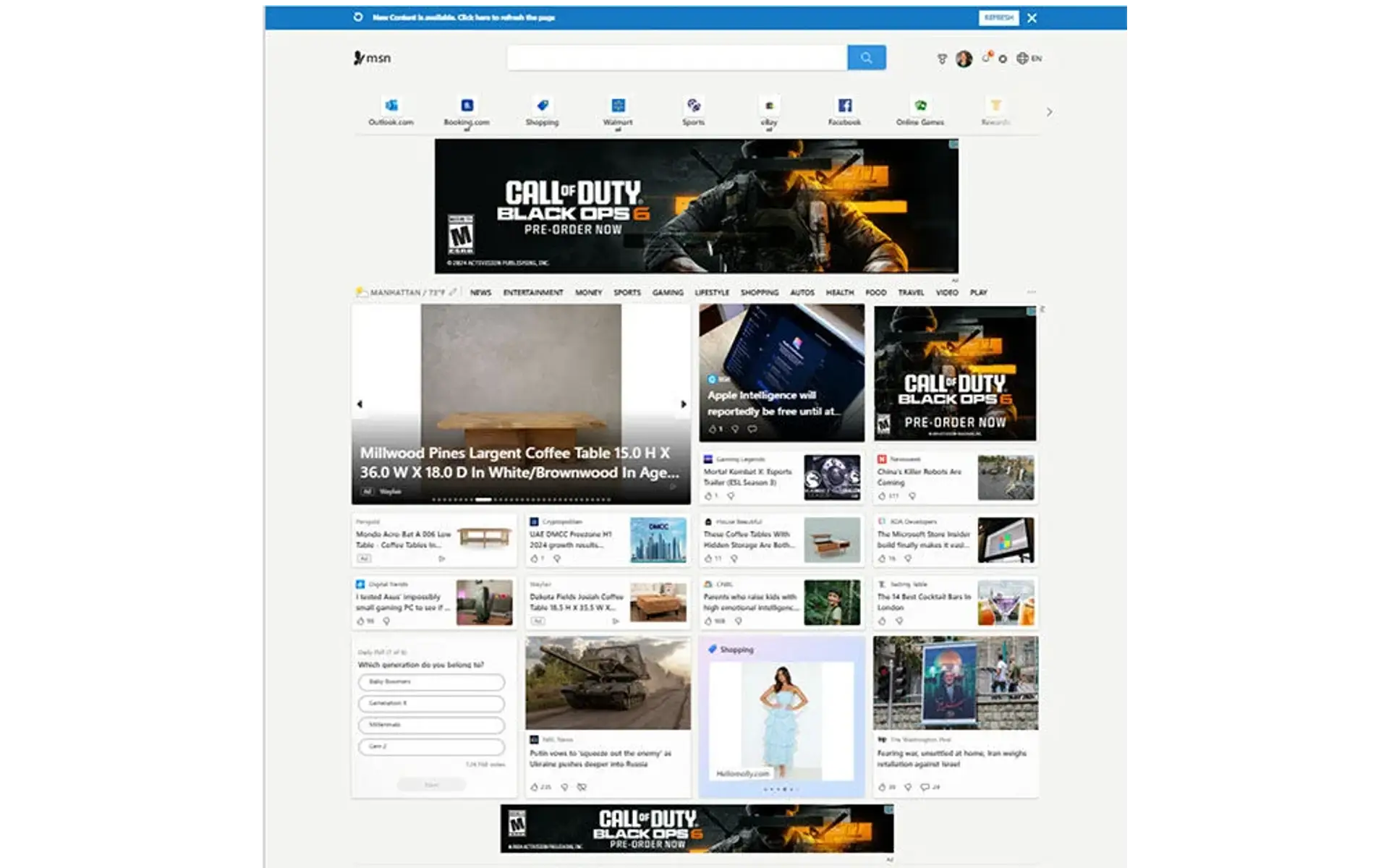This screenshot has width=1389, height=868.
Task: Open the Rewards trophy icon in header
Action: click(942, 59)
